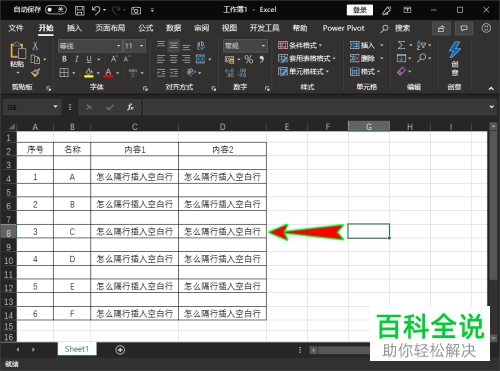Image resolution: width=500 pixels, height=371 pixels.
Task: Open the 公式 ribbon tab
Action: pos(146,28)
